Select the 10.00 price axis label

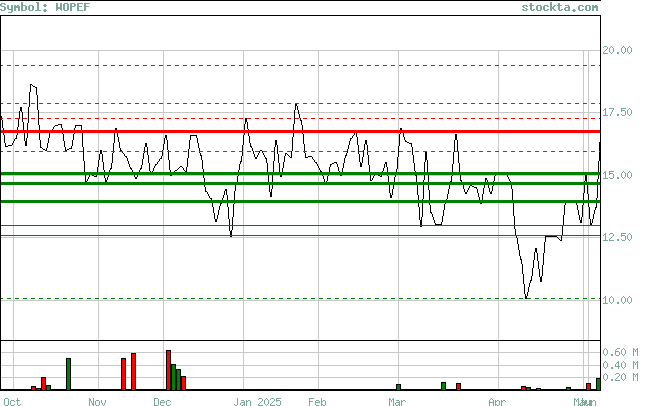click(x=617, y=300)
